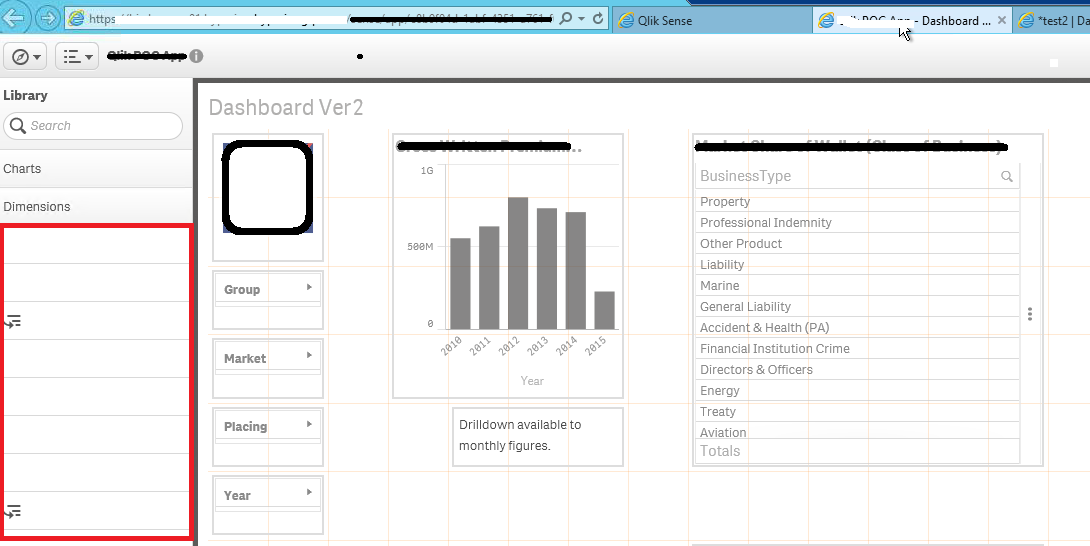Image resolution: width=1090 pixels, height=546 pixels.
Task: Open the list global menu button
Action: [x=76, y=56]
